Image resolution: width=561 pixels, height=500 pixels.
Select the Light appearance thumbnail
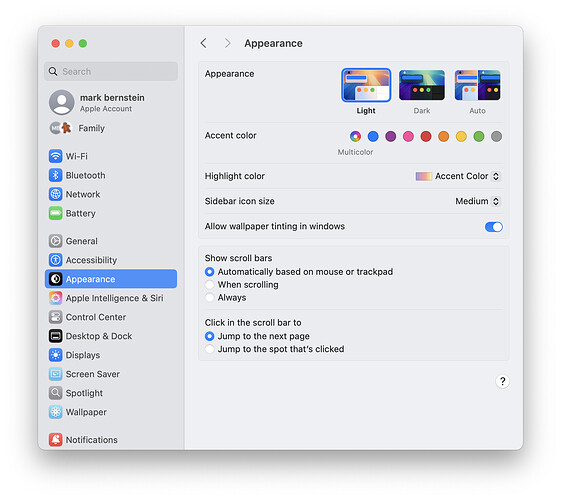366,85
